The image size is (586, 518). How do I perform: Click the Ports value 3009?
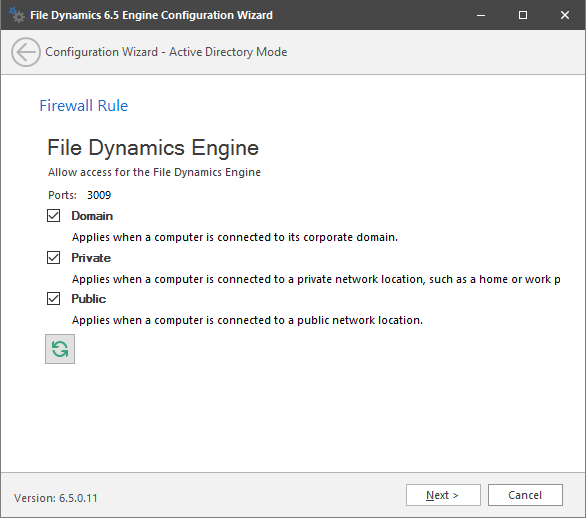click(99, 195)
